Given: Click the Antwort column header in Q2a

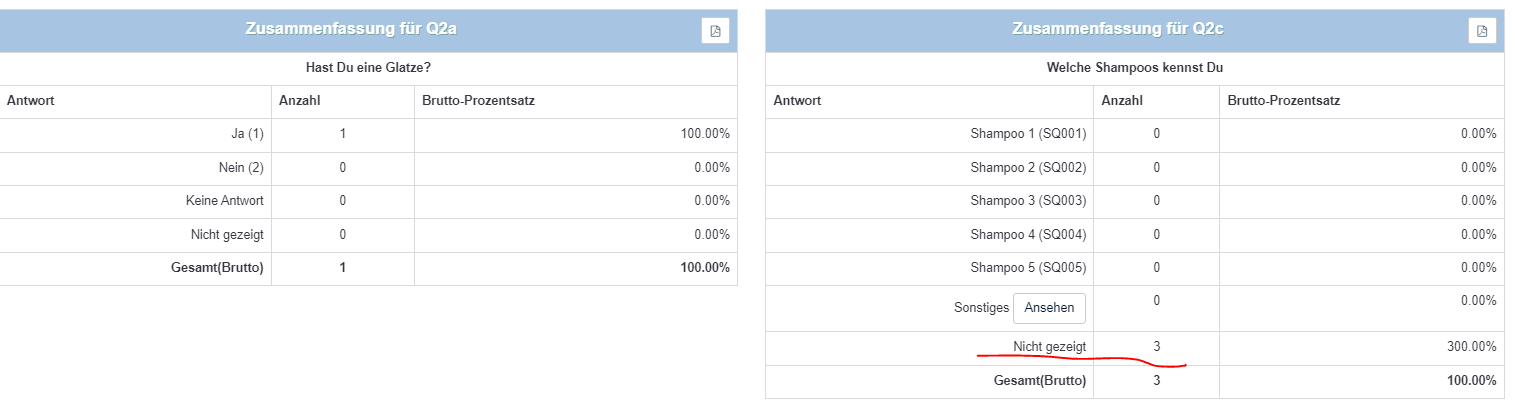Looking at the screenshot, I should click(x=31, y=101).
